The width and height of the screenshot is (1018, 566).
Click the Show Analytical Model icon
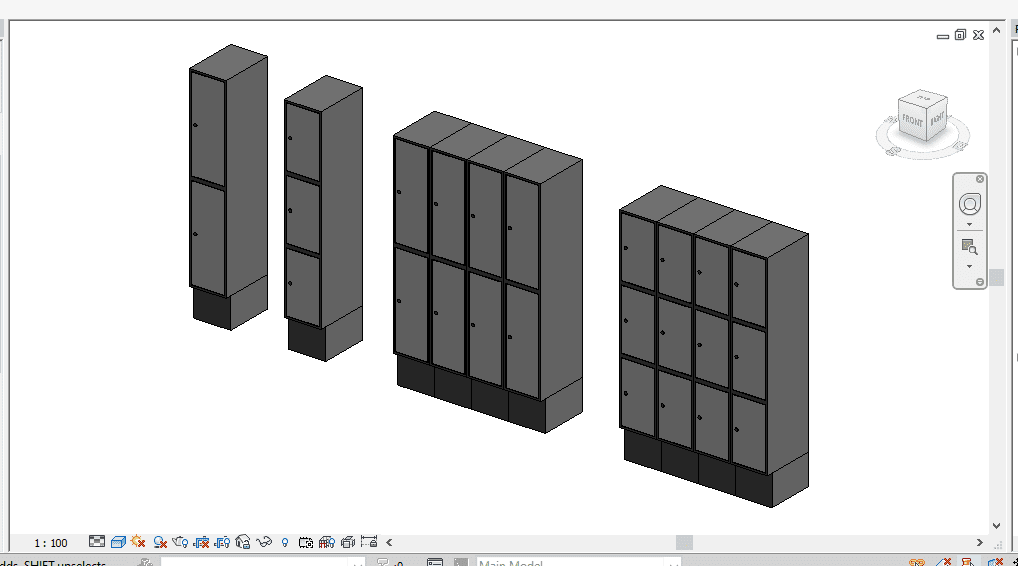click(x=327, y=542)
